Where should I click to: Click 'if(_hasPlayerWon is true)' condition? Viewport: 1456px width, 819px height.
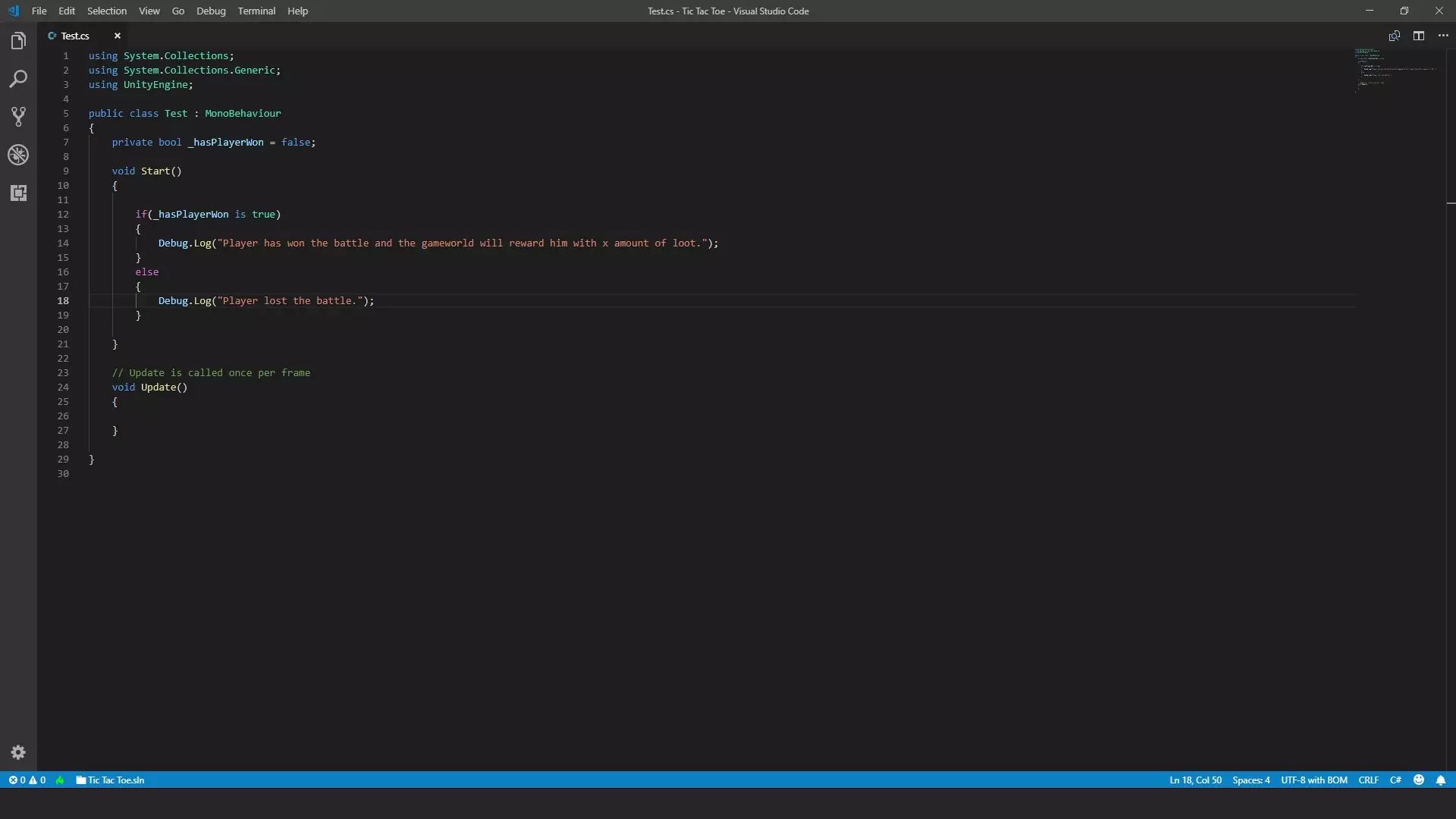(208, 215)
